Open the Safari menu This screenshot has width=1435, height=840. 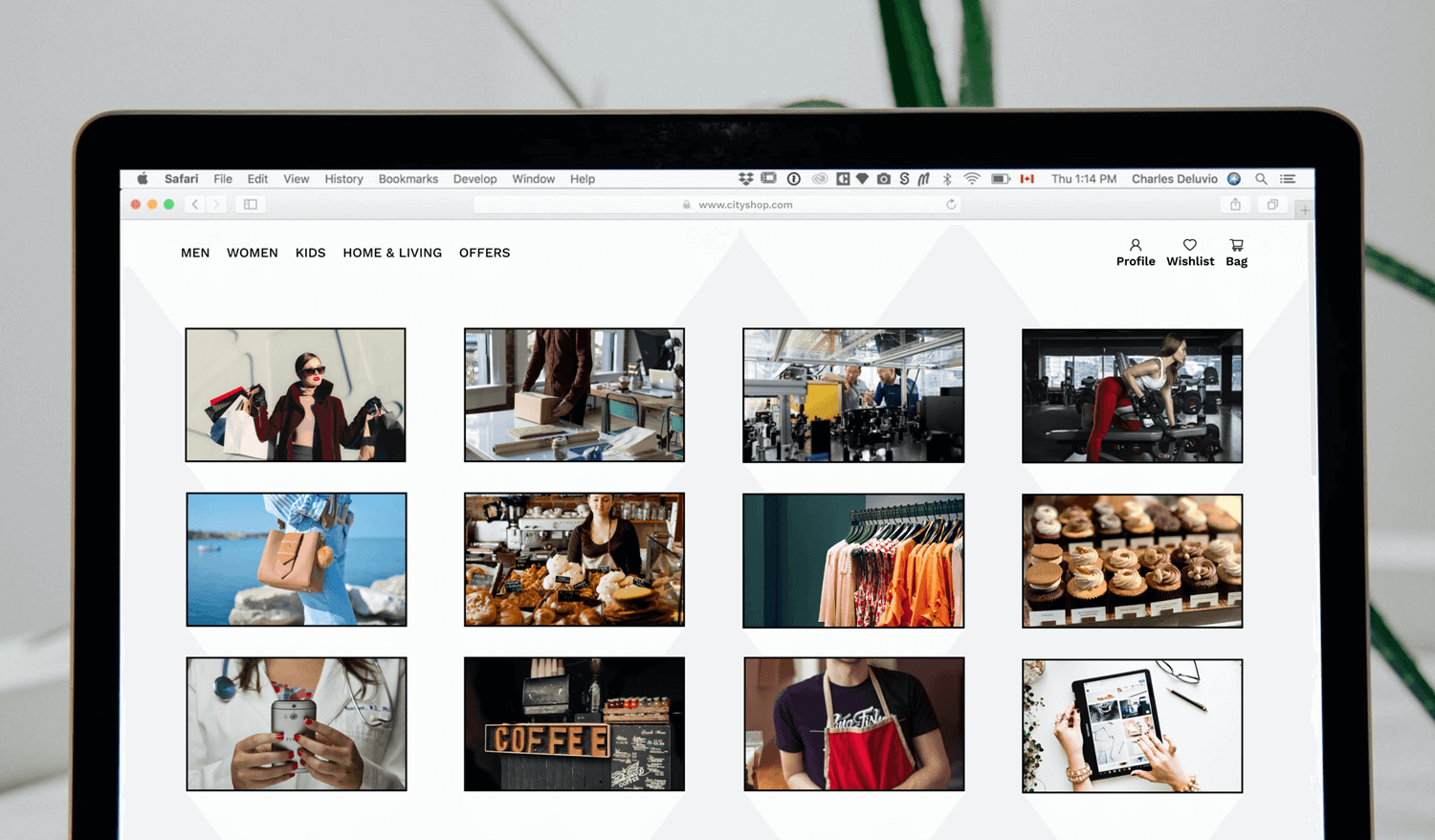coord(181,179)
